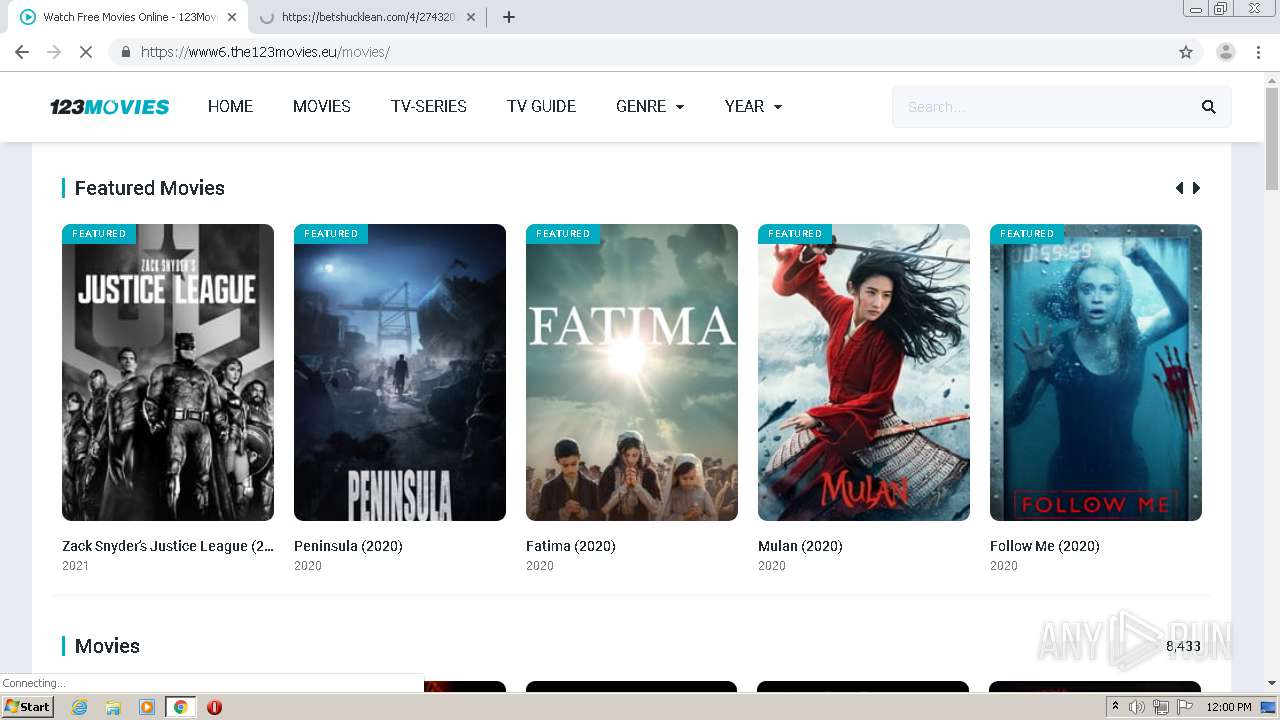The image size is (1280, 720).
Task: Go back in browser history
Action: (x=22, y=52)
